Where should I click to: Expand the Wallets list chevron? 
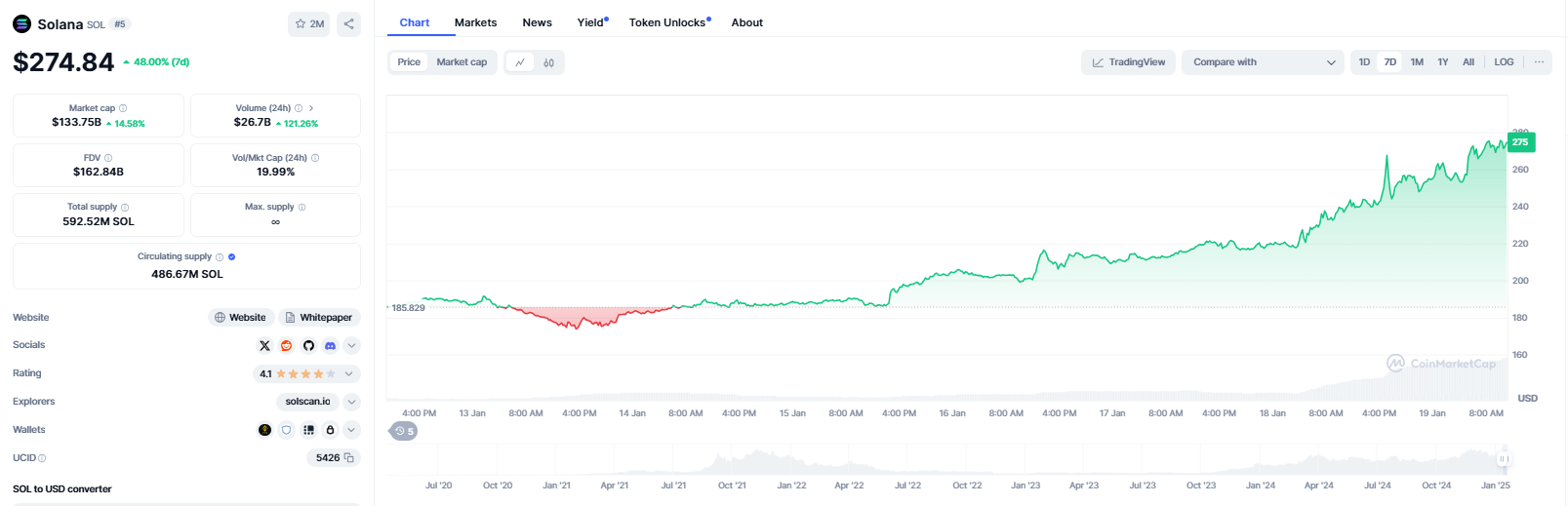(352, 430)
